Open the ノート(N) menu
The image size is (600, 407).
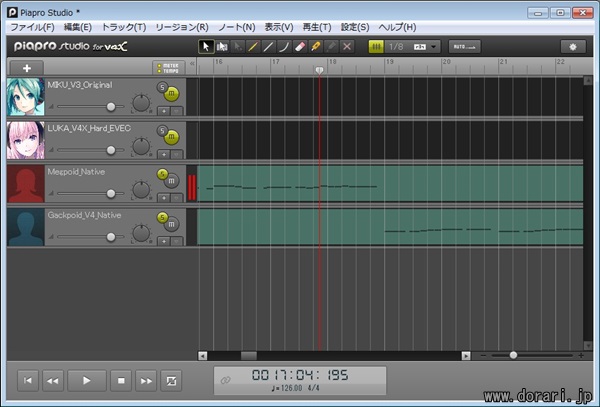pyautogui.click(x=236, y=27)
